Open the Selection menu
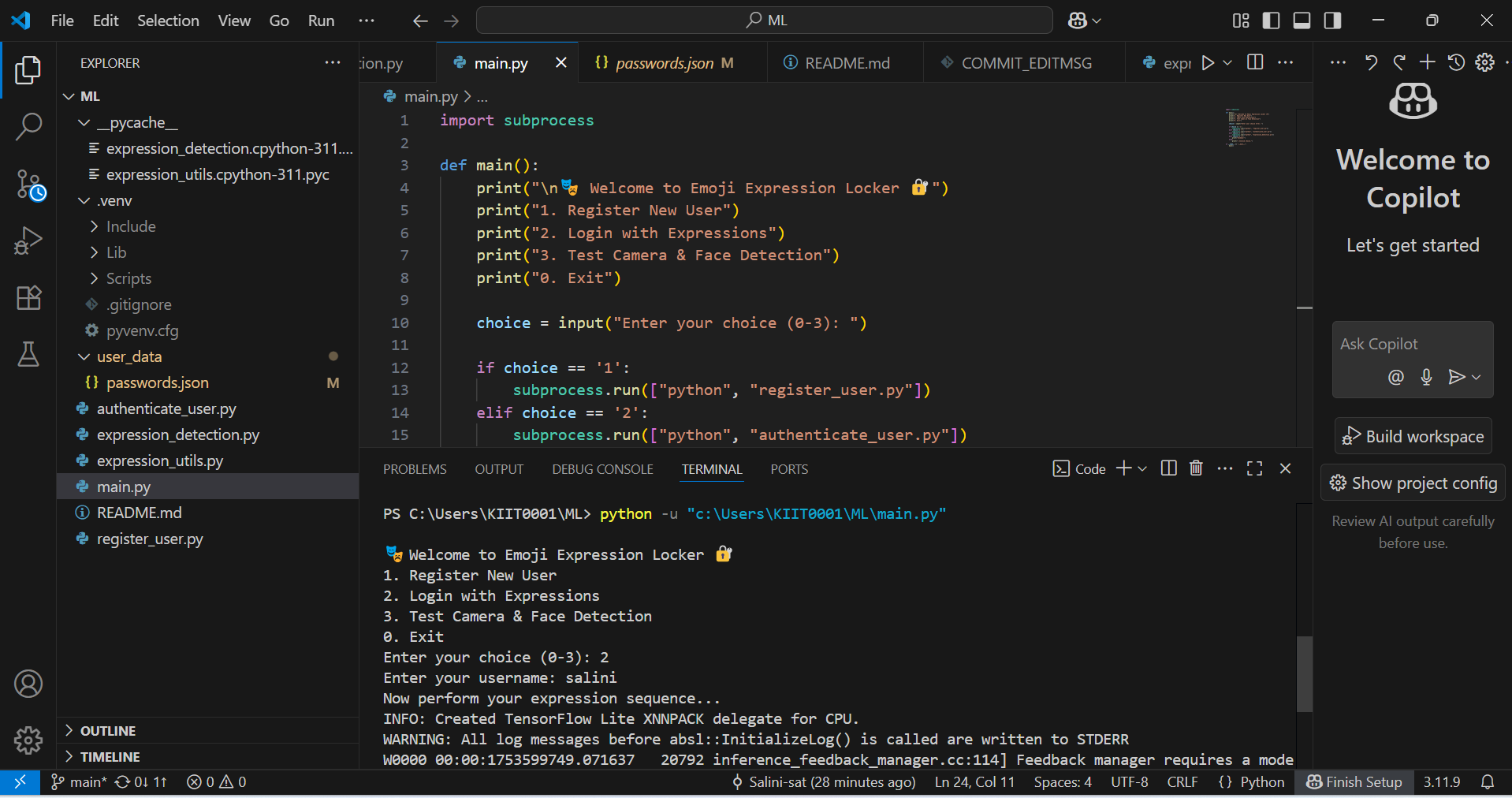 168,21
